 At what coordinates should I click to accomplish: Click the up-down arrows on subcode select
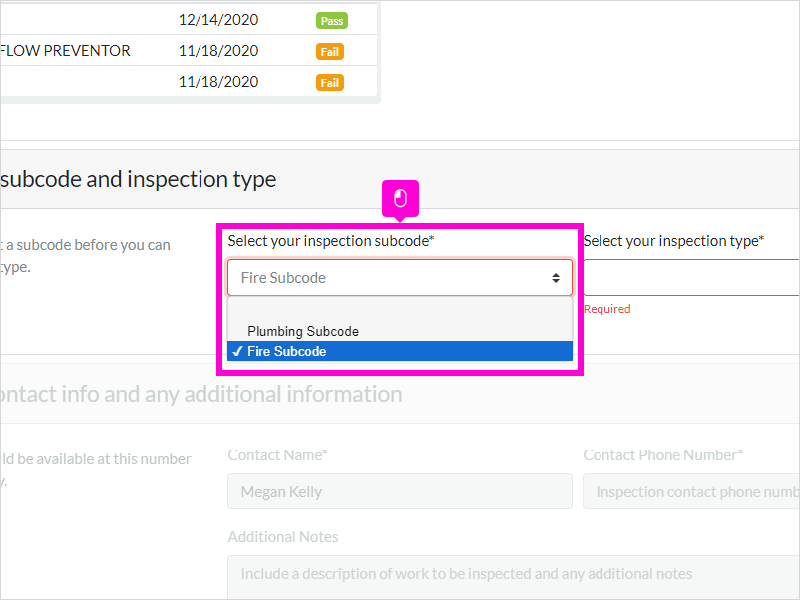click(x=556, y=278)
